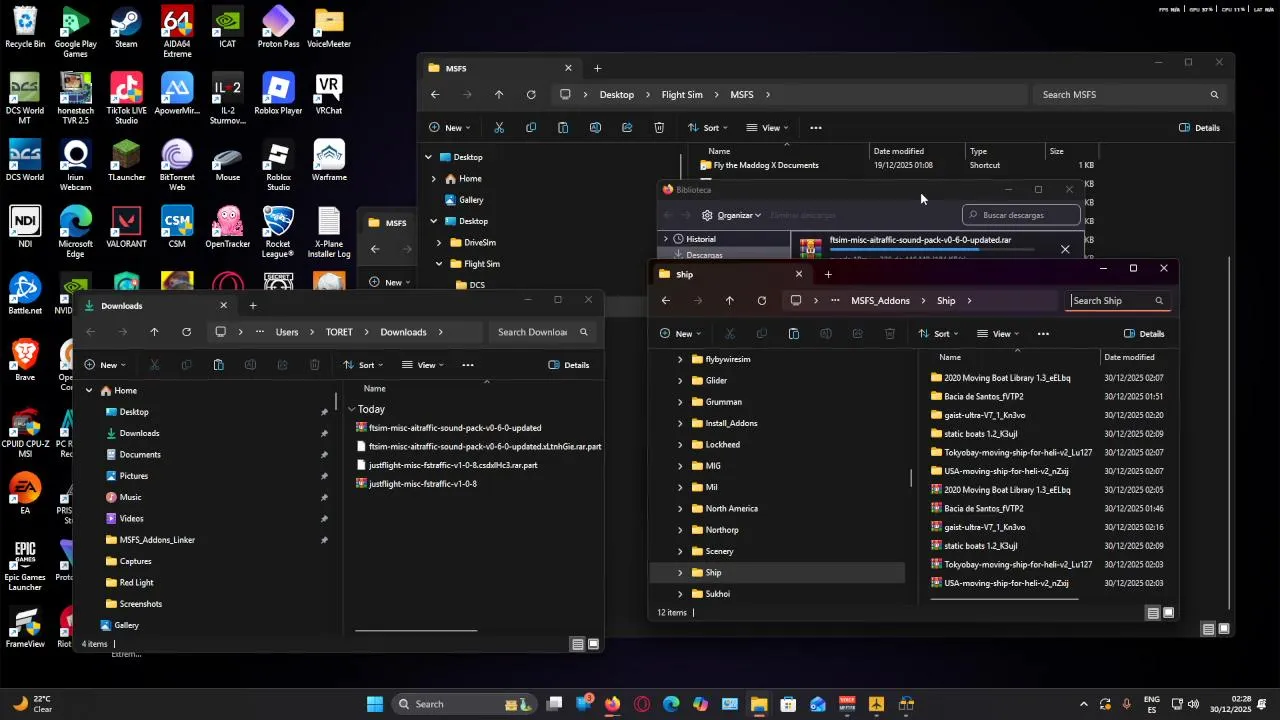Launch Roblox Player from desktop
The image size is (1280, 720).
(278, 94)
